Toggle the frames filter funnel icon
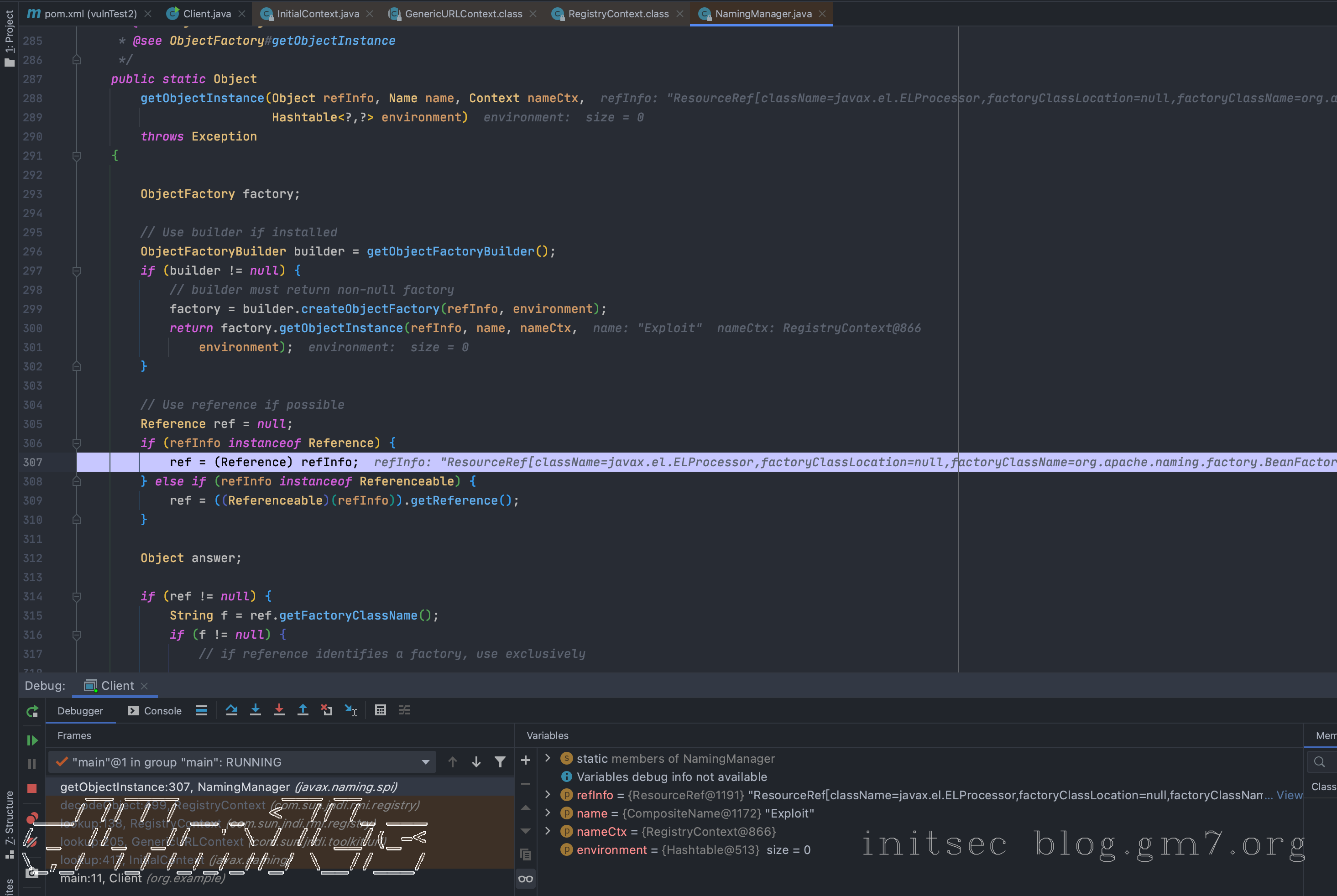This screenshot has width=1337, height=896. click(x=500, y=762)
